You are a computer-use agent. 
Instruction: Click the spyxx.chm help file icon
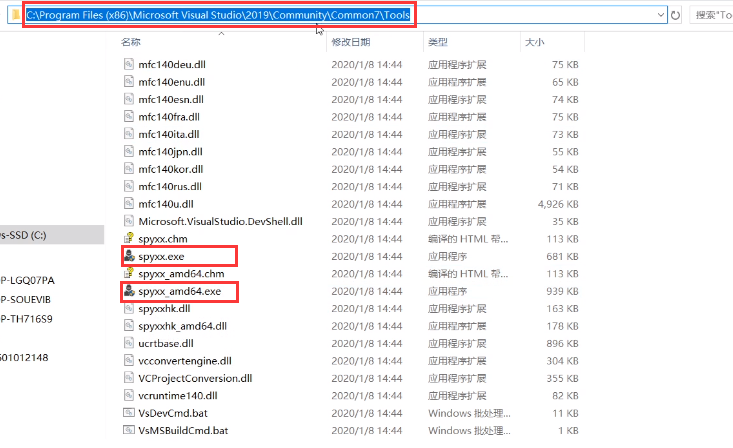coord(129,238)
